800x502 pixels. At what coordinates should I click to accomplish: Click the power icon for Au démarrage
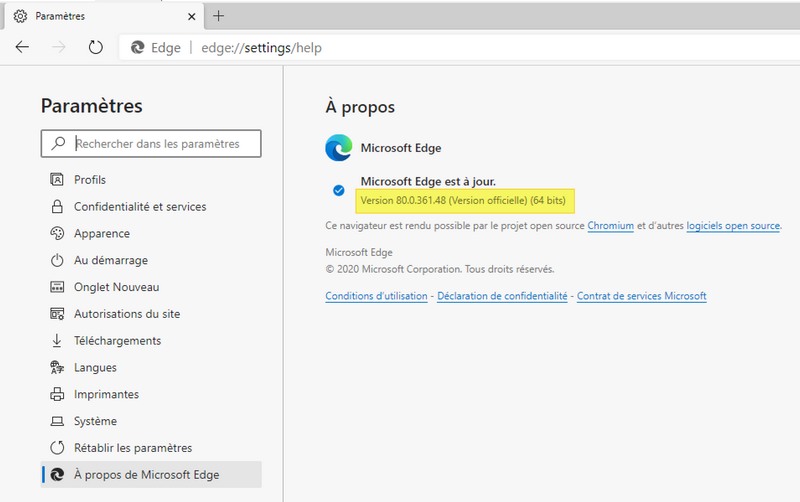[56, 261]
